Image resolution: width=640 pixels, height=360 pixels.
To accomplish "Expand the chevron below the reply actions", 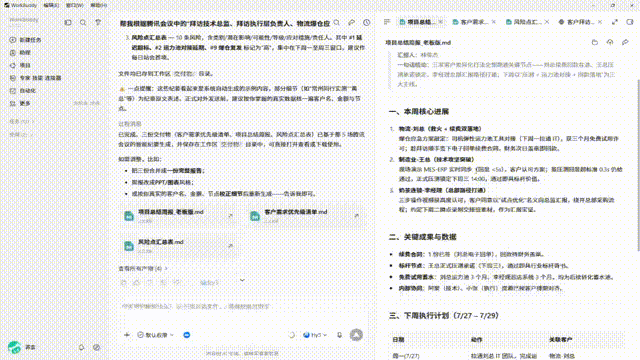I will pos(242,280).
